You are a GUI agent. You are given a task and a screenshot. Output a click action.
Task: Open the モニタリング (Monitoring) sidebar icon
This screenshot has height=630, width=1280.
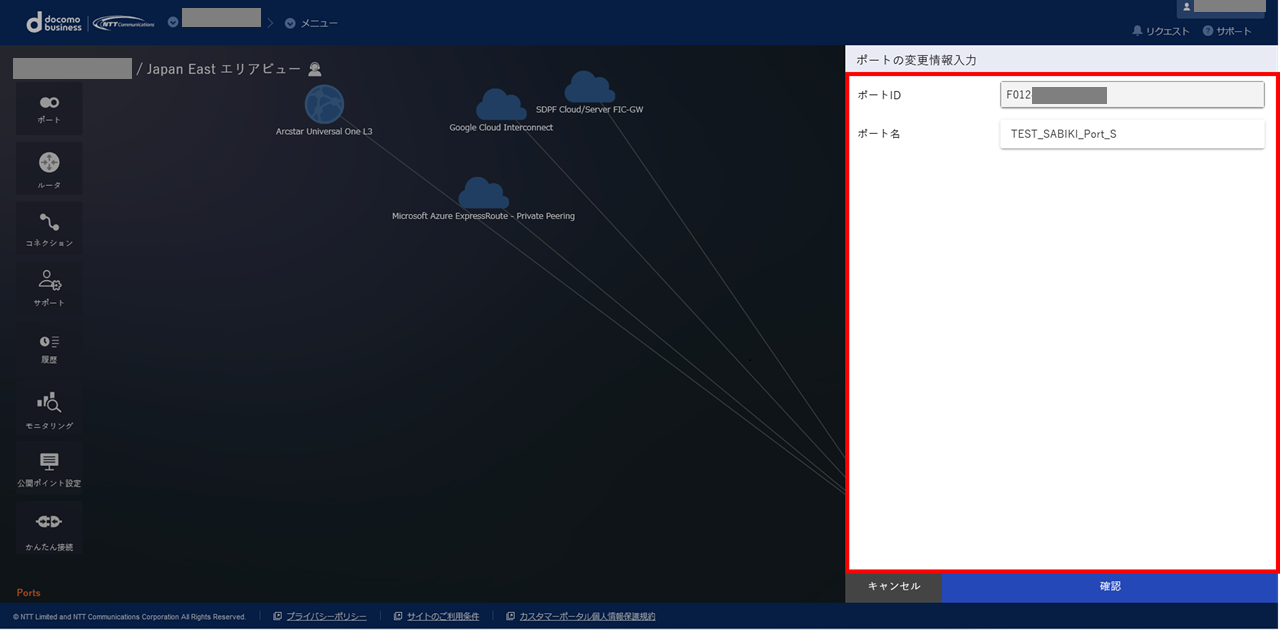click(49, 409)
